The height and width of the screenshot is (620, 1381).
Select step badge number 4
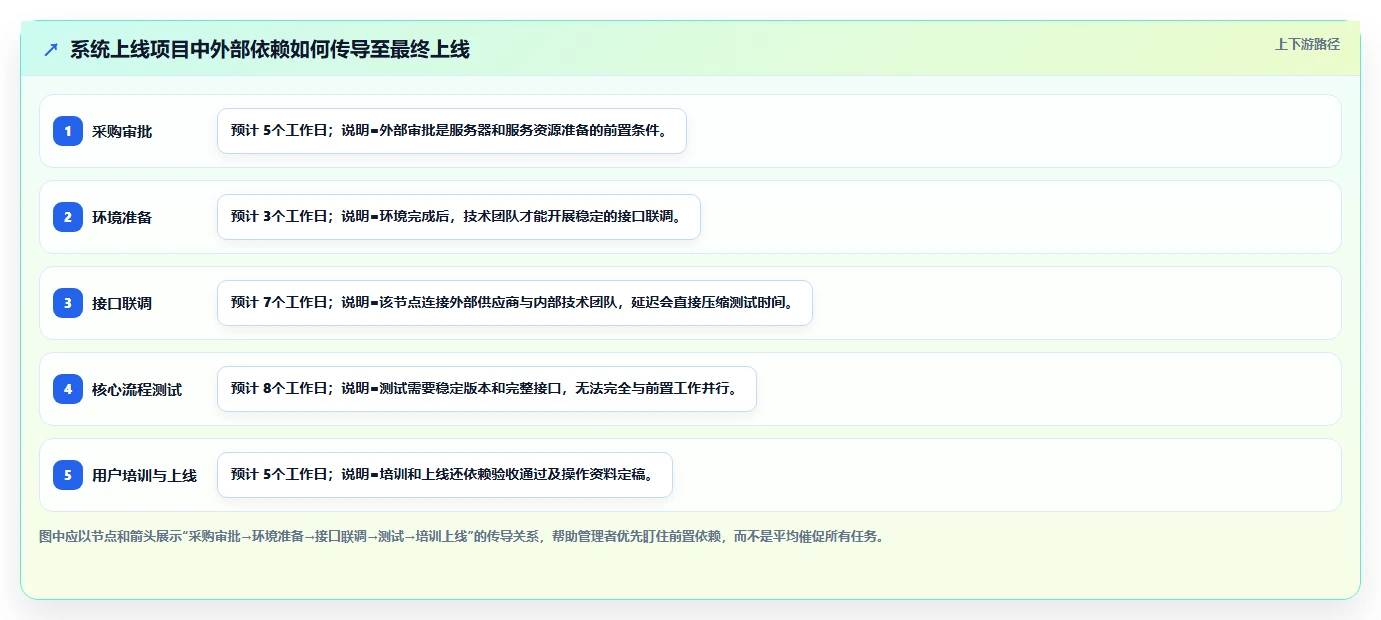68,389
